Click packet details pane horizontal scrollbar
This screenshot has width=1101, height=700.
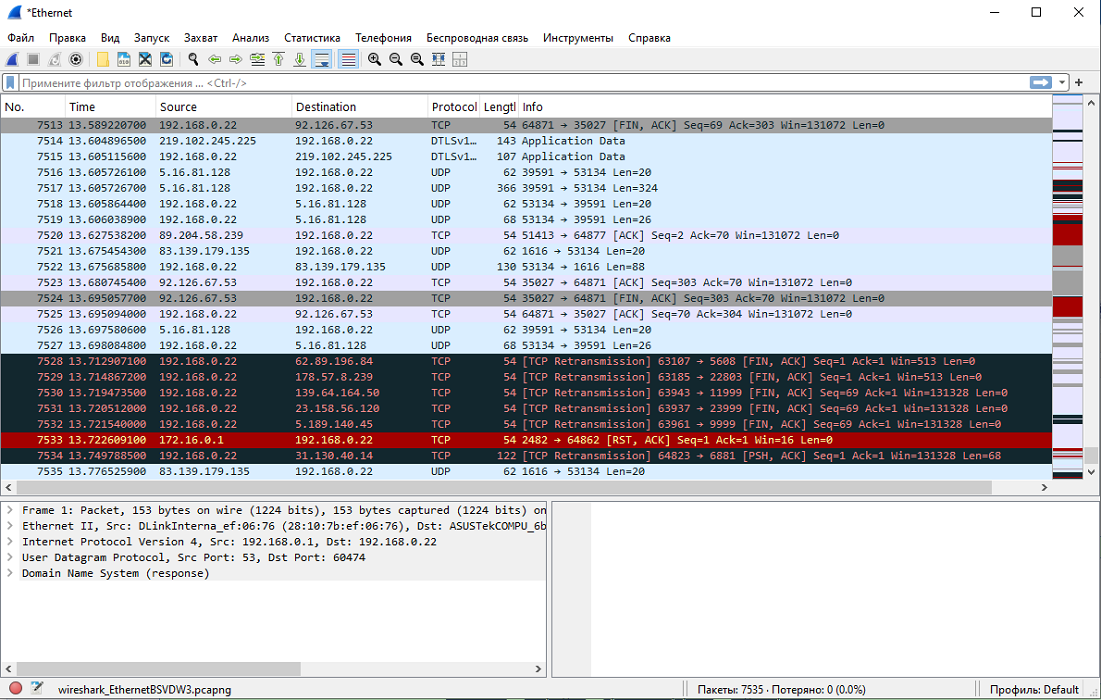(x=159, y=669)
